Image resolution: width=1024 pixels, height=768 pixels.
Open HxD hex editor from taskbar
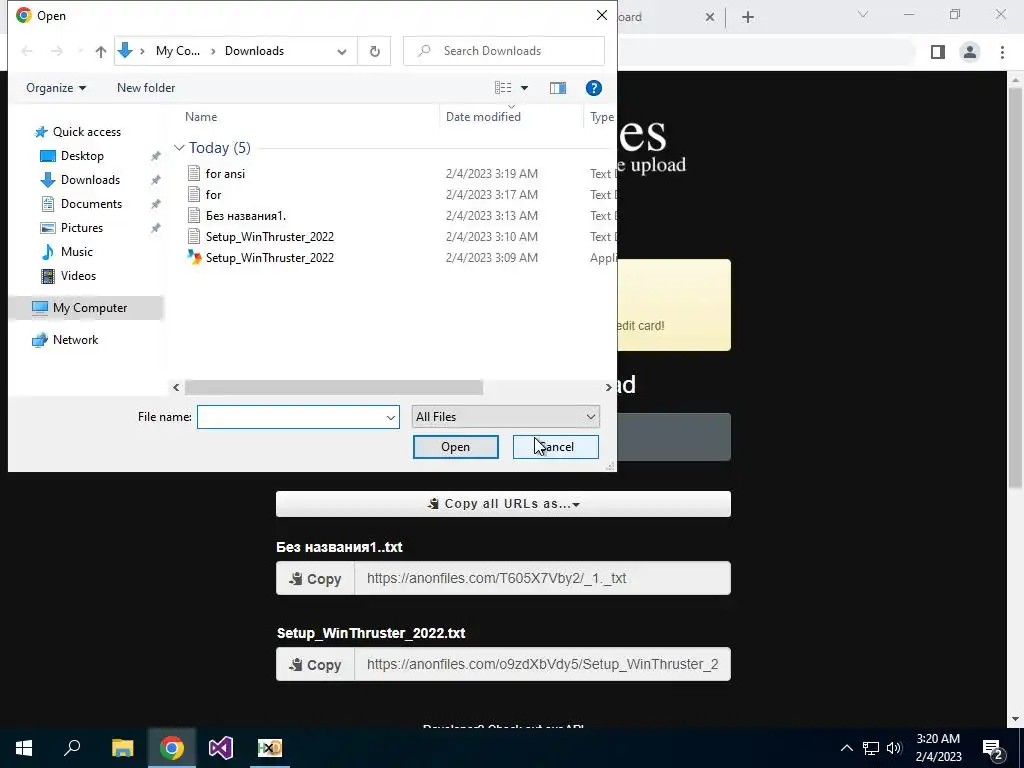pos(269,748)
